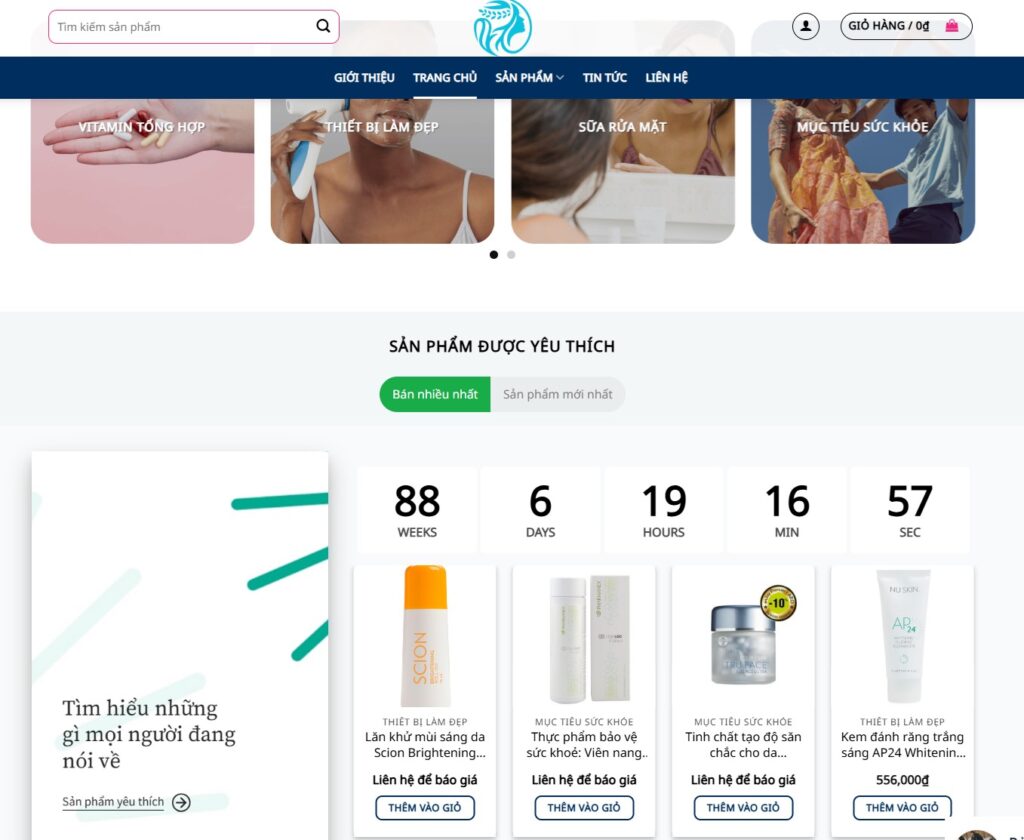This screenshot has width=1024, height=840.
Task: Click the -10 discount badge on product
Action: 778,603
